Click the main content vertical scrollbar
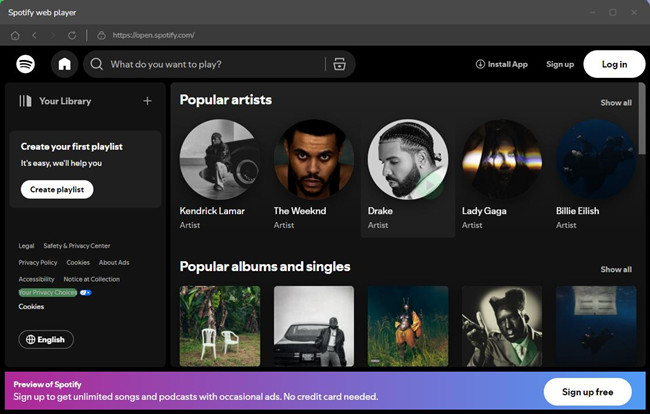650x414 pixels. [642, 119]
